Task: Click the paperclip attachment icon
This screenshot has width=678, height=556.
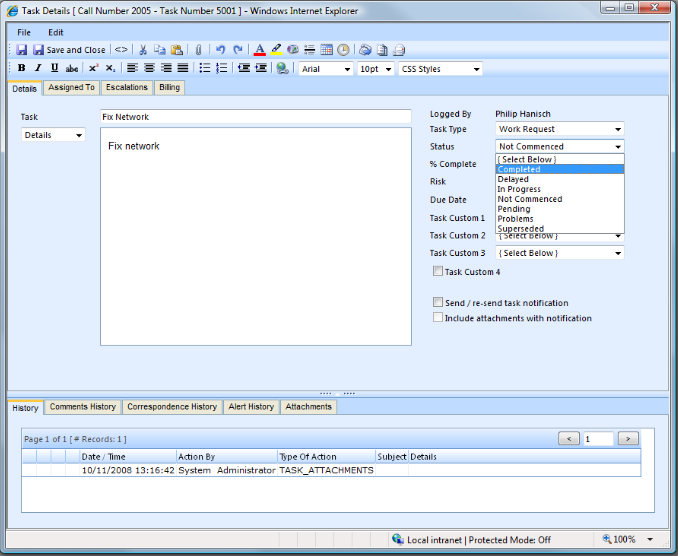Action: [198, 50]
